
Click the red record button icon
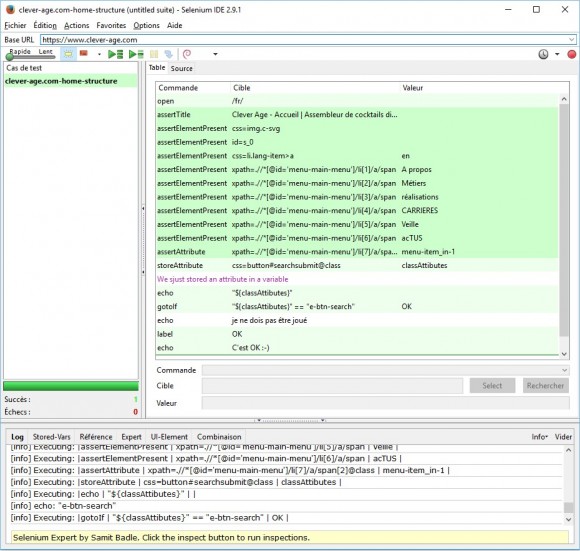[x=571, y=54]
